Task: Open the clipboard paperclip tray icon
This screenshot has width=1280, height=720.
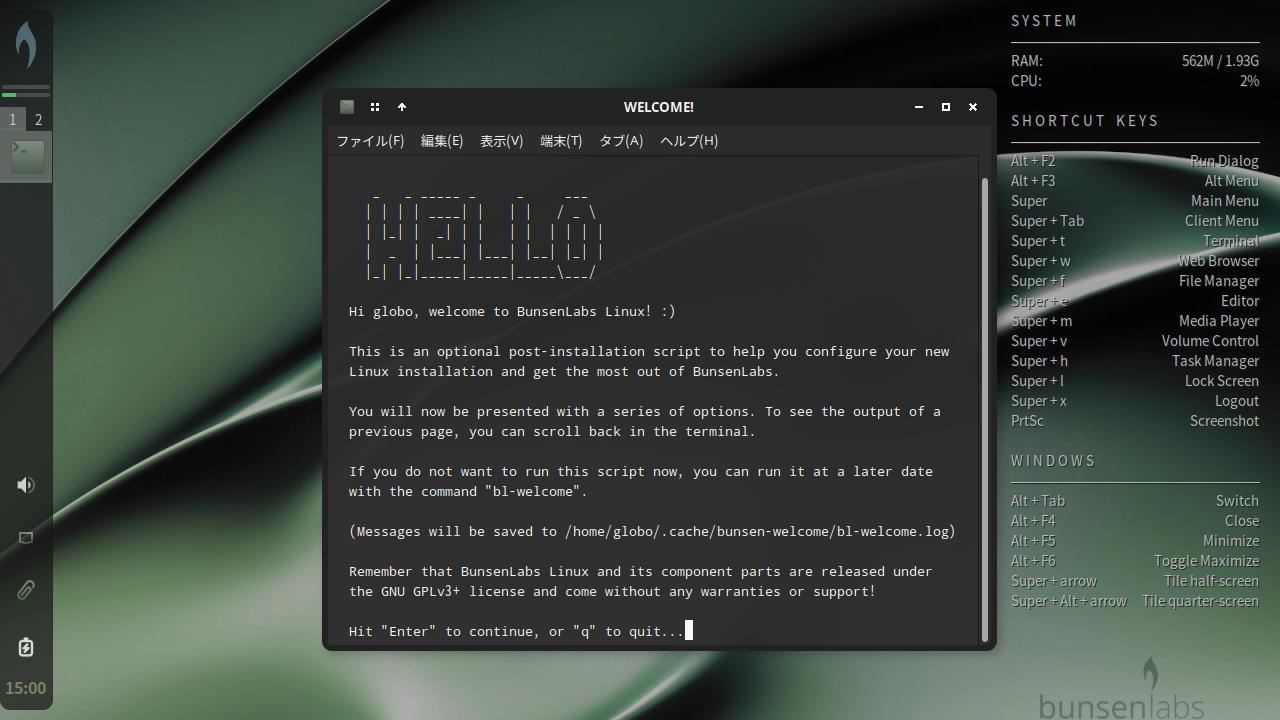Action: coord(26,590)
